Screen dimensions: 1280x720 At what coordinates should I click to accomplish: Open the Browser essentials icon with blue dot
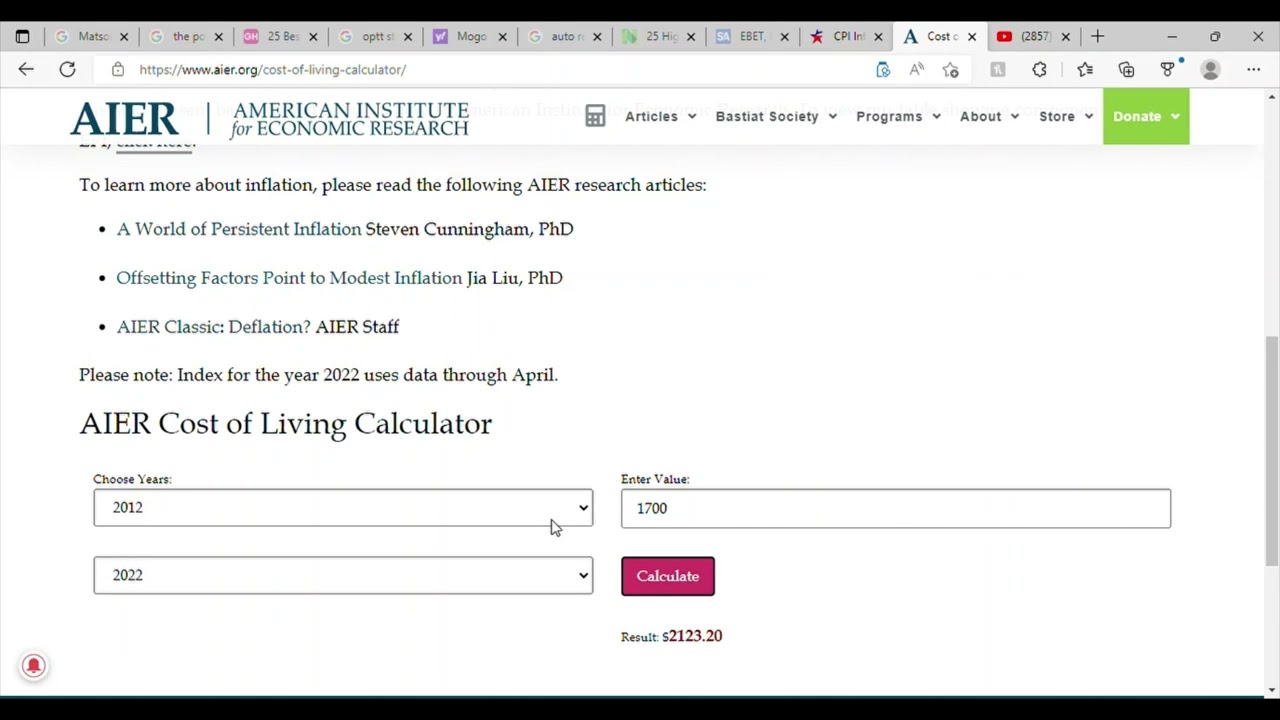tap(1169, 69)
